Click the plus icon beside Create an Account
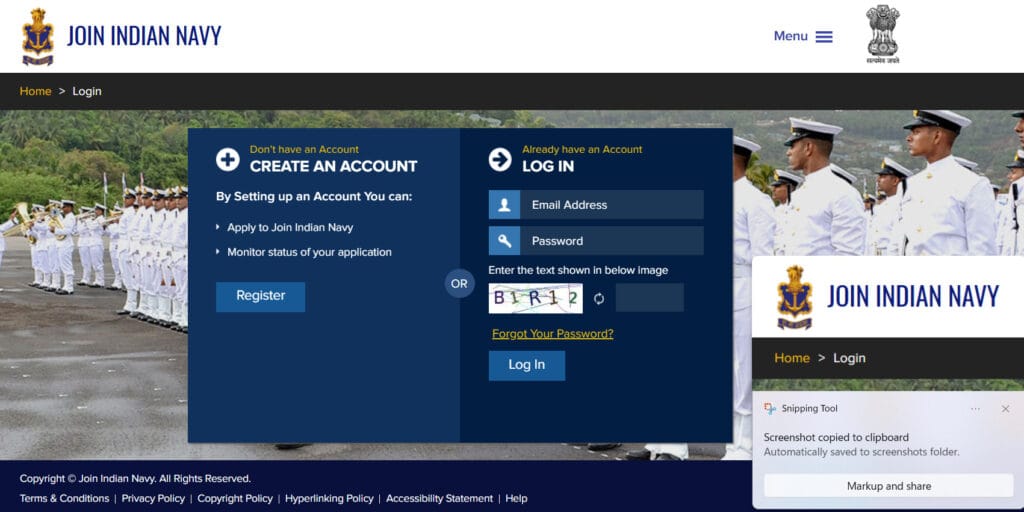This screenshot has width=1024, height=512. [x=228, y=159]
